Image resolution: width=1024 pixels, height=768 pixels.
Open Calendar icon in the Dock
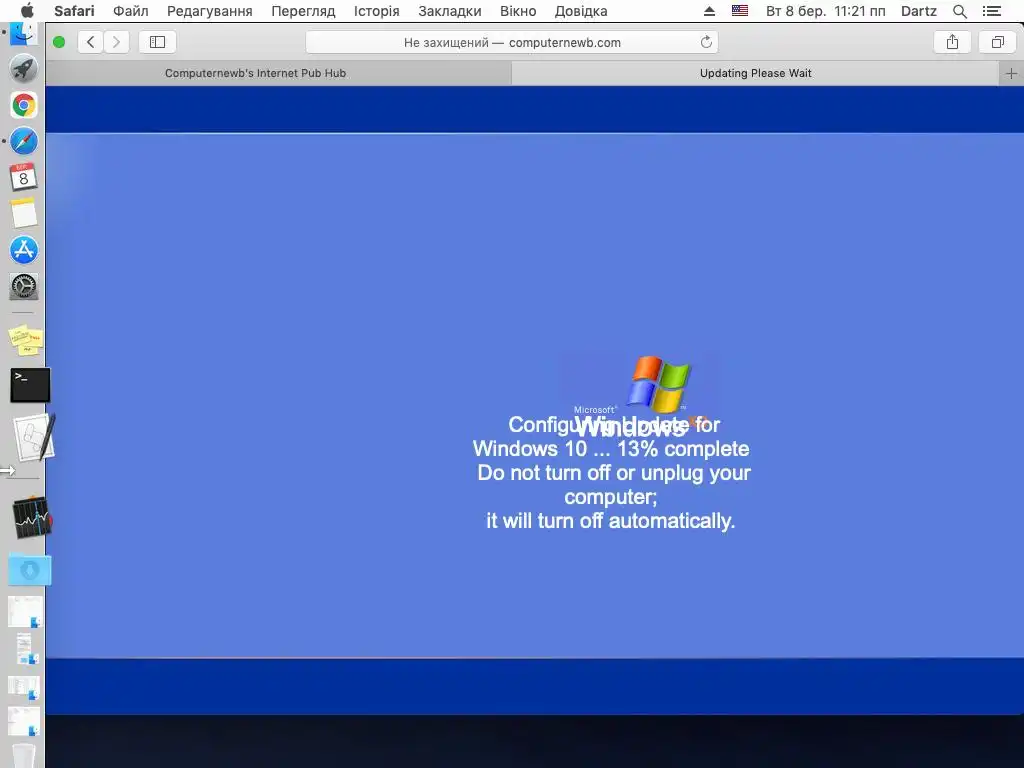(x=24, y=177)
